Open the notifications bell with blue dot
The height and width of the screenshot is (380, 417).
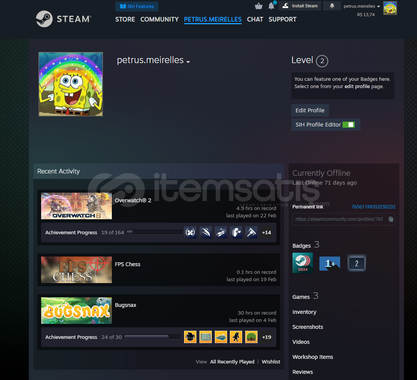pyautogui.click(x=272, y=6)
